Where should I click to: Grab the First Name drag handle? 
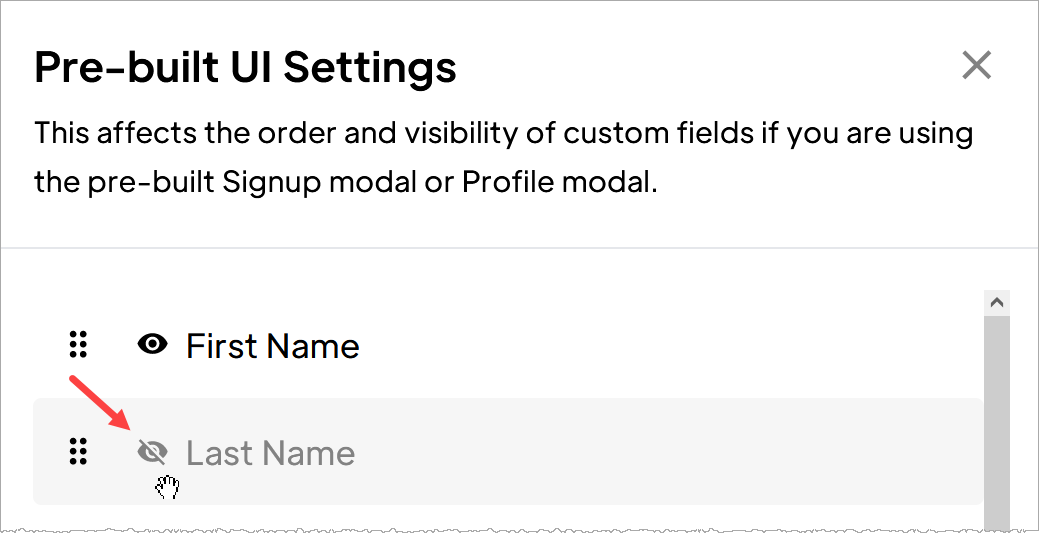click(78, 345)
